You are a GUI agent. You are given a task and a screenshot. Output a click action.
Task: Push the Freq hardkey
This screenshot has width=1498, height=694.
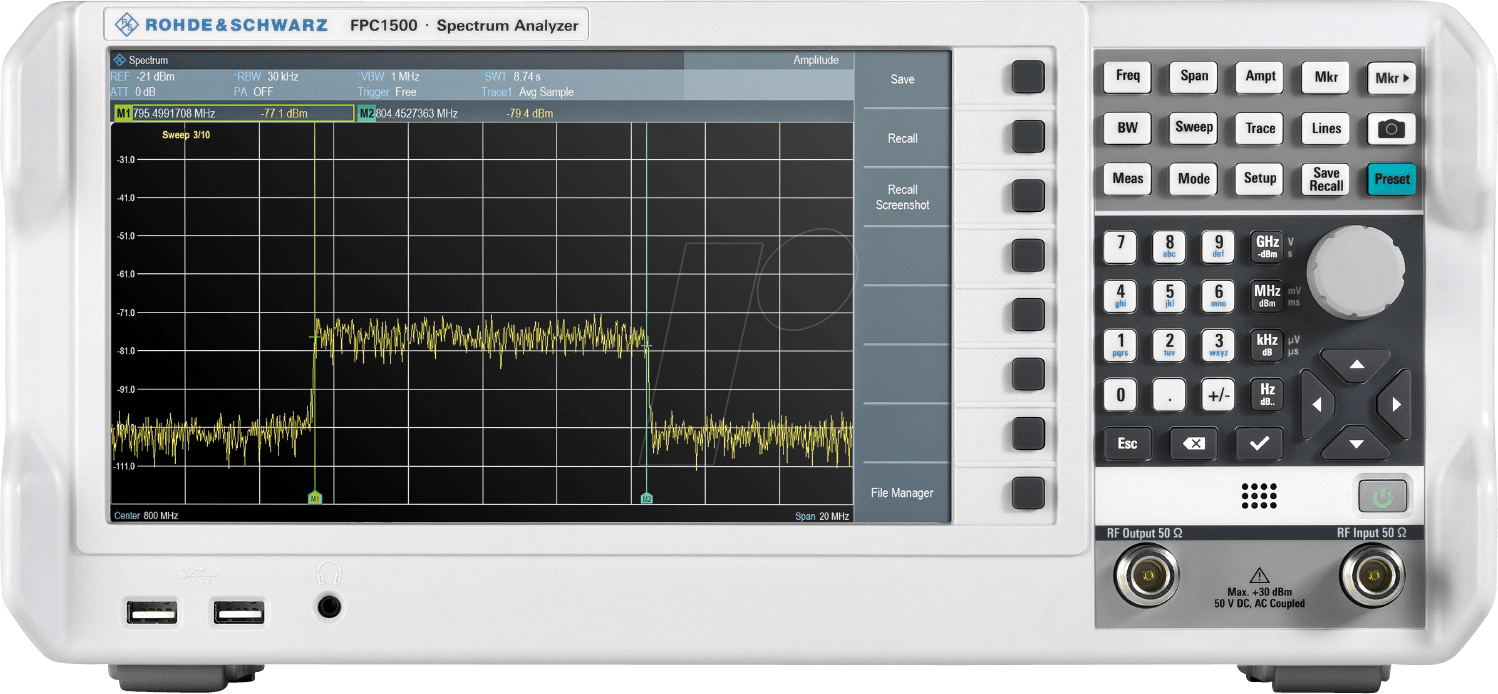pos(1127,77)
